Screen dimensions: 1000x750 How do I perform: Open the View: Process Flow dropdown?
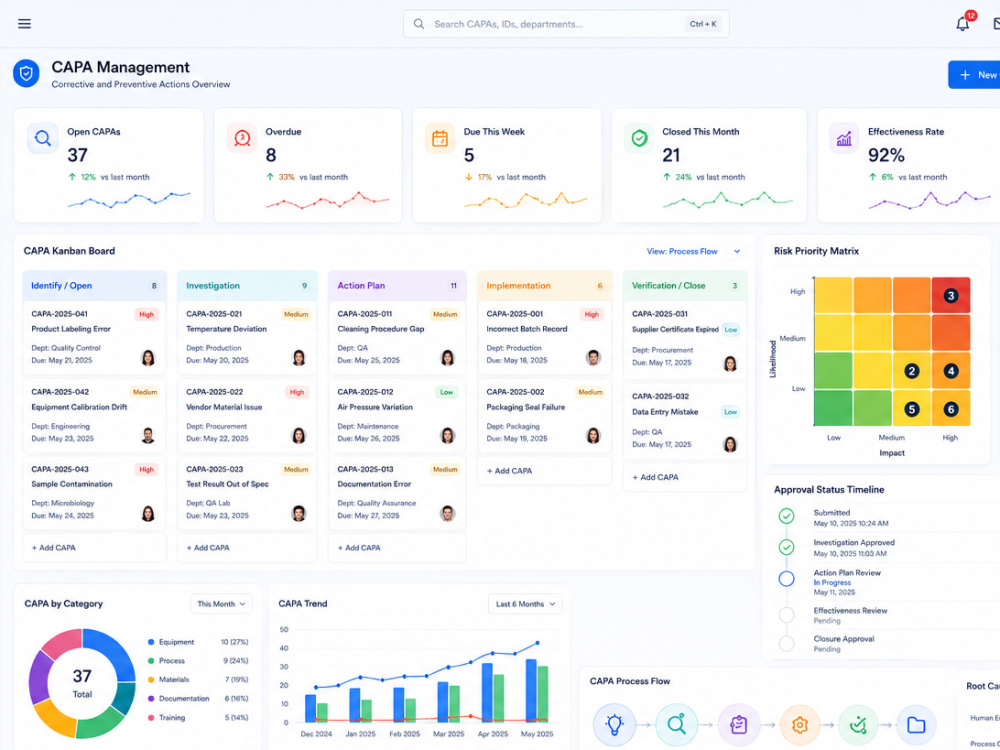[694, 251]
